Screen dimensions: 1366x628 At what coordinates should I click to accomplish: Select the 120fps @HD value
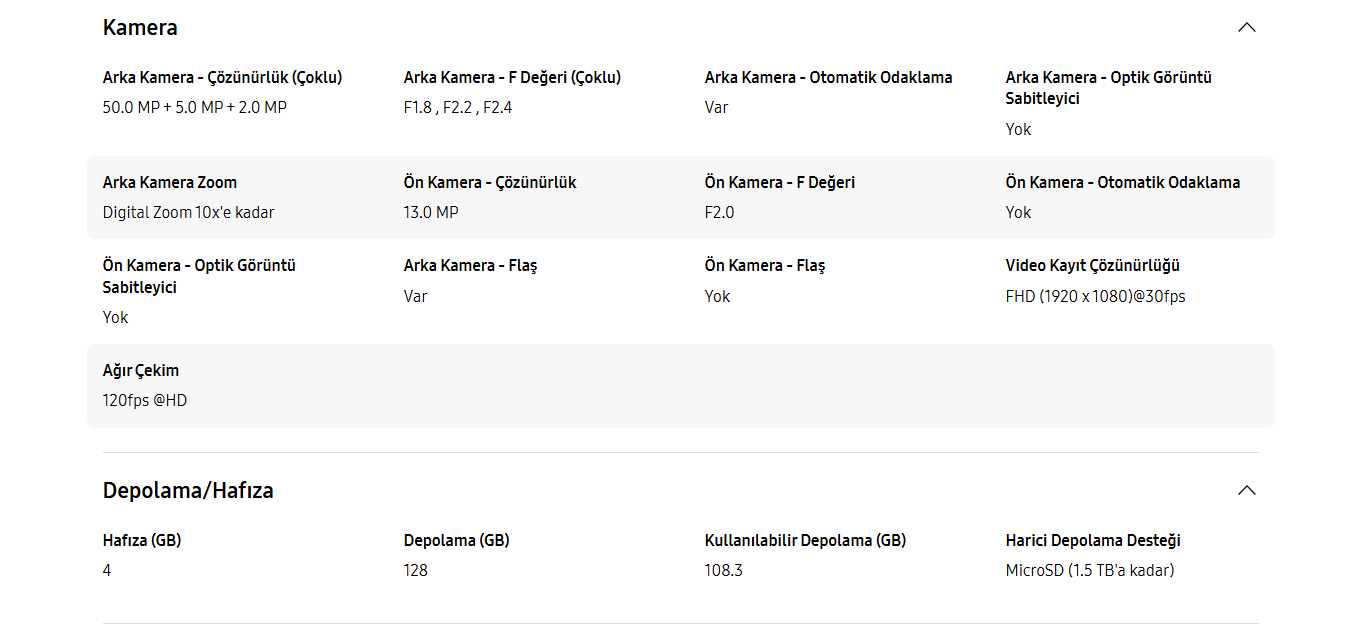click(x=145, y=400)
